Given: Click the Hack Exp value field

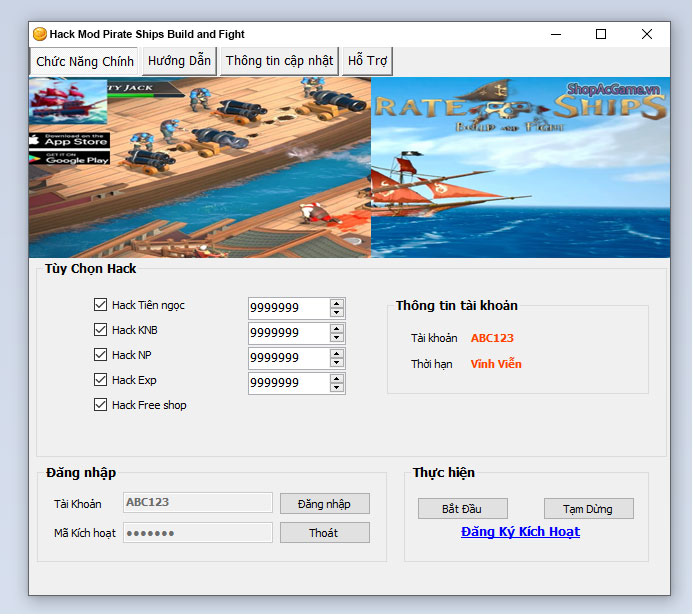Looking at the screenshot, I should pyautogui.click(x=289, y=383).
